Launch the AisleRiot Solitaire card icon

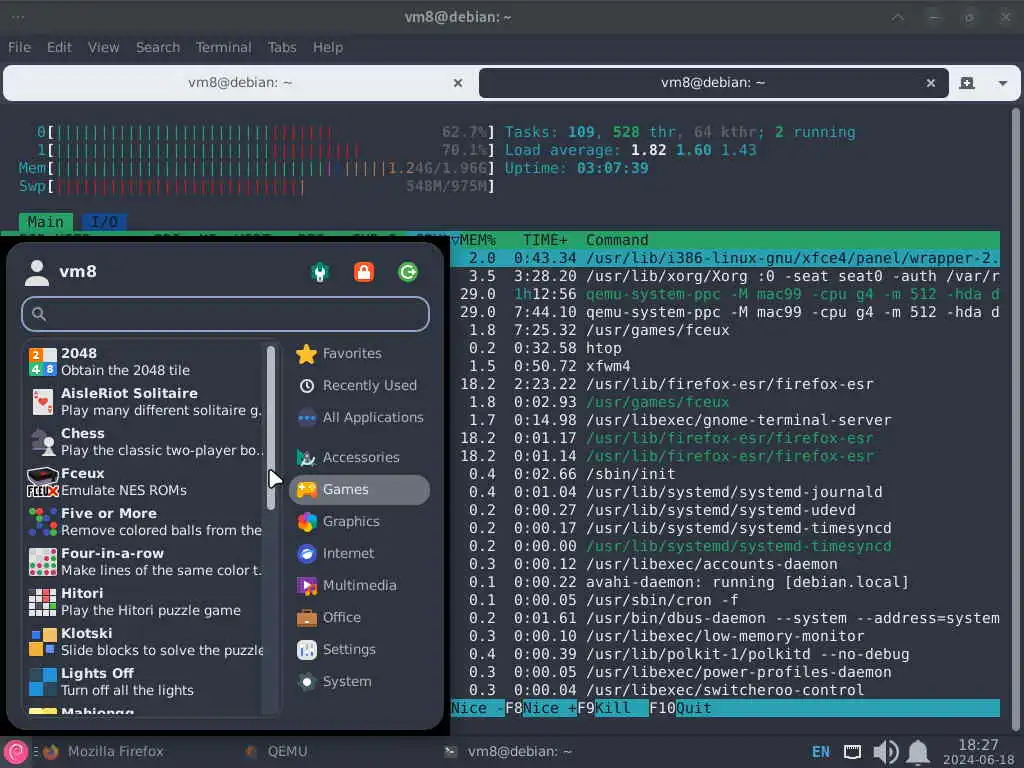(x=42, y=402)
